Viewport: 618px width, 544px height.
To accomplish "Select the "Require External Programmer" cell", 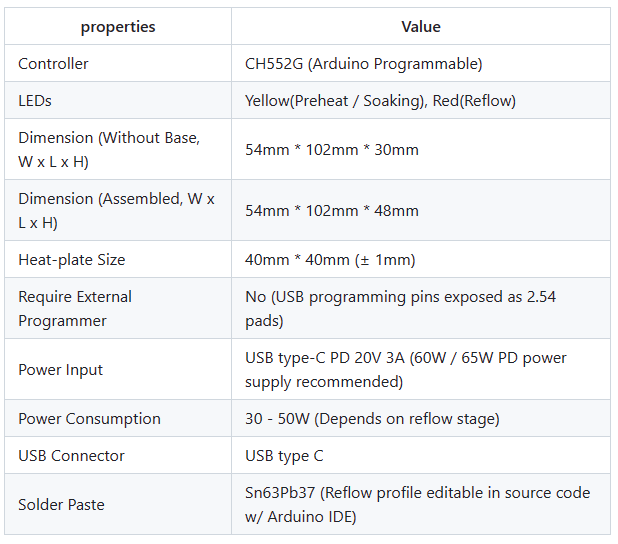I will coord(75,309).
